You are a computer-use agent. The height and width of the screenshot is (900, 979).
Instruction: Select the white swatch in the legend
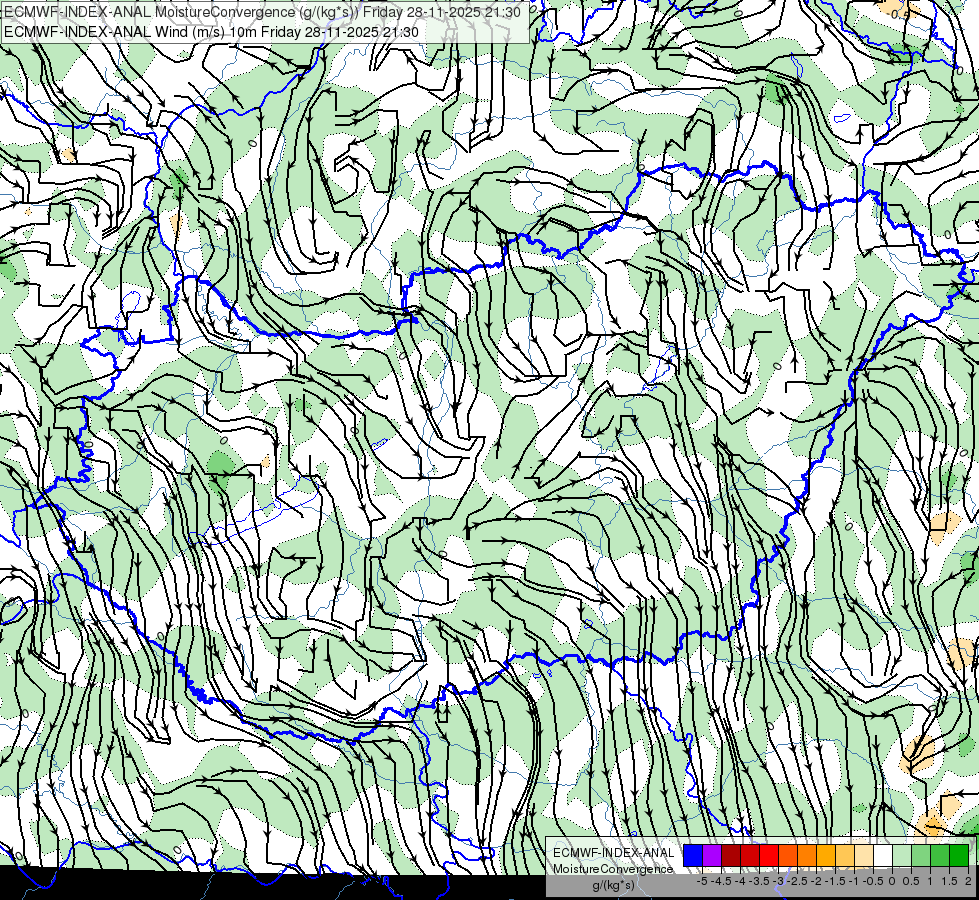[x=883, y=855]
